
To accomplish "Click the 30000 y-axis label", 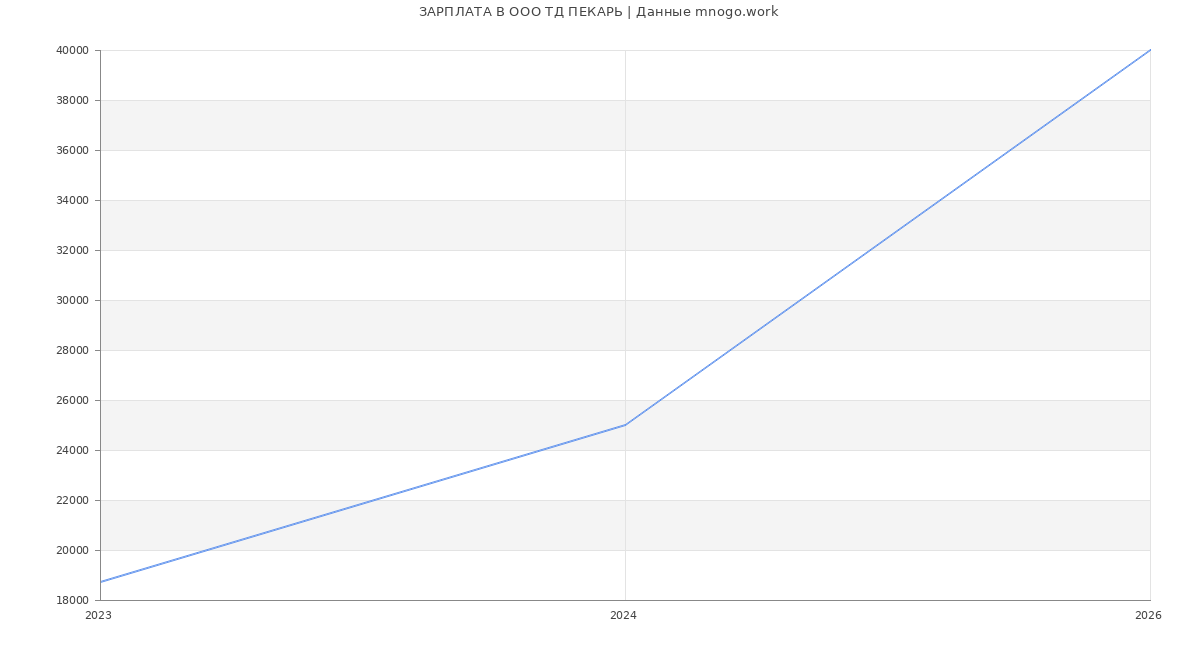I will coord(72,300).
